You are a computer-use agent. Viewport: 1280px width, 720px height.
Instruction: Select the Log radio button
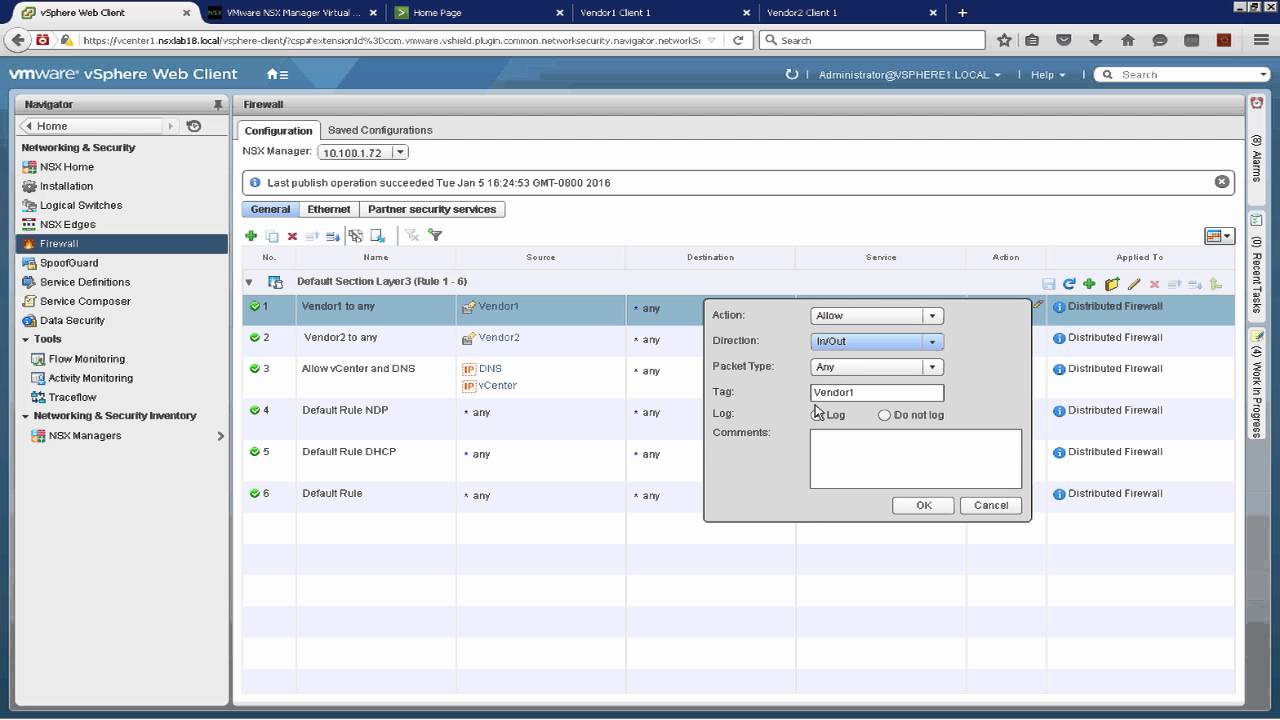click(817, 415)
